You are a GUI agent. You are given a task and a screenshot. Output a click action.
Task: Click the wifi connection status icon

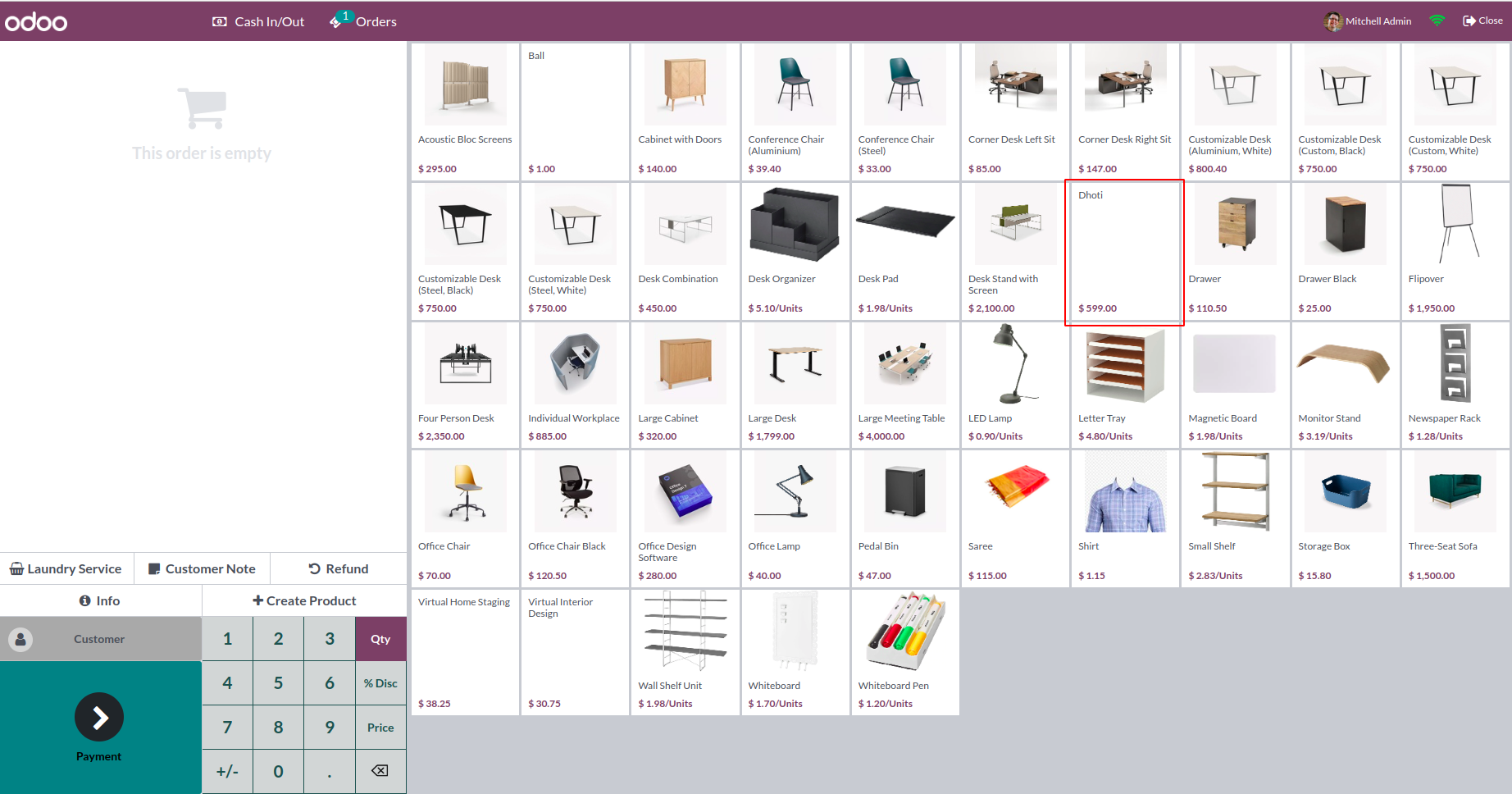(x=1437, y=21)
